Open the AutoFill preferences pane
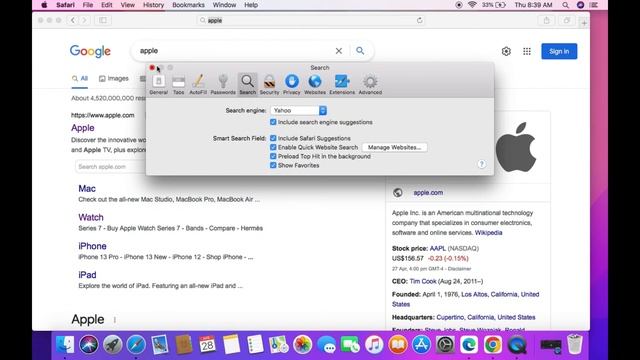640x360 pixels. pyautogui.click(x=198, y=85)
